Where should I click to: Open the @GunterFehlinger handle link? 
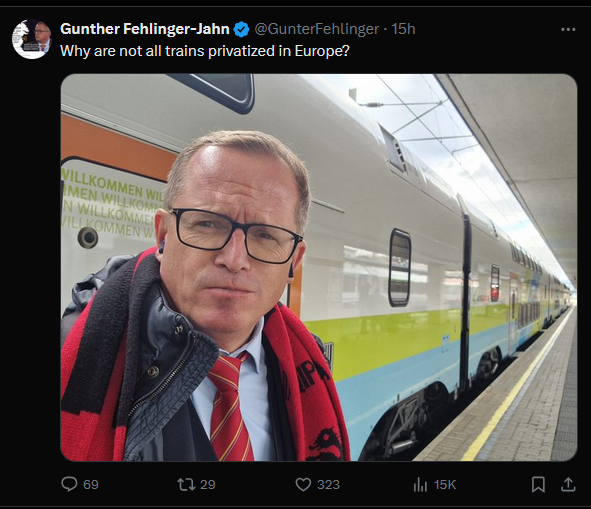pyautogui.click(x=317, y=29)
